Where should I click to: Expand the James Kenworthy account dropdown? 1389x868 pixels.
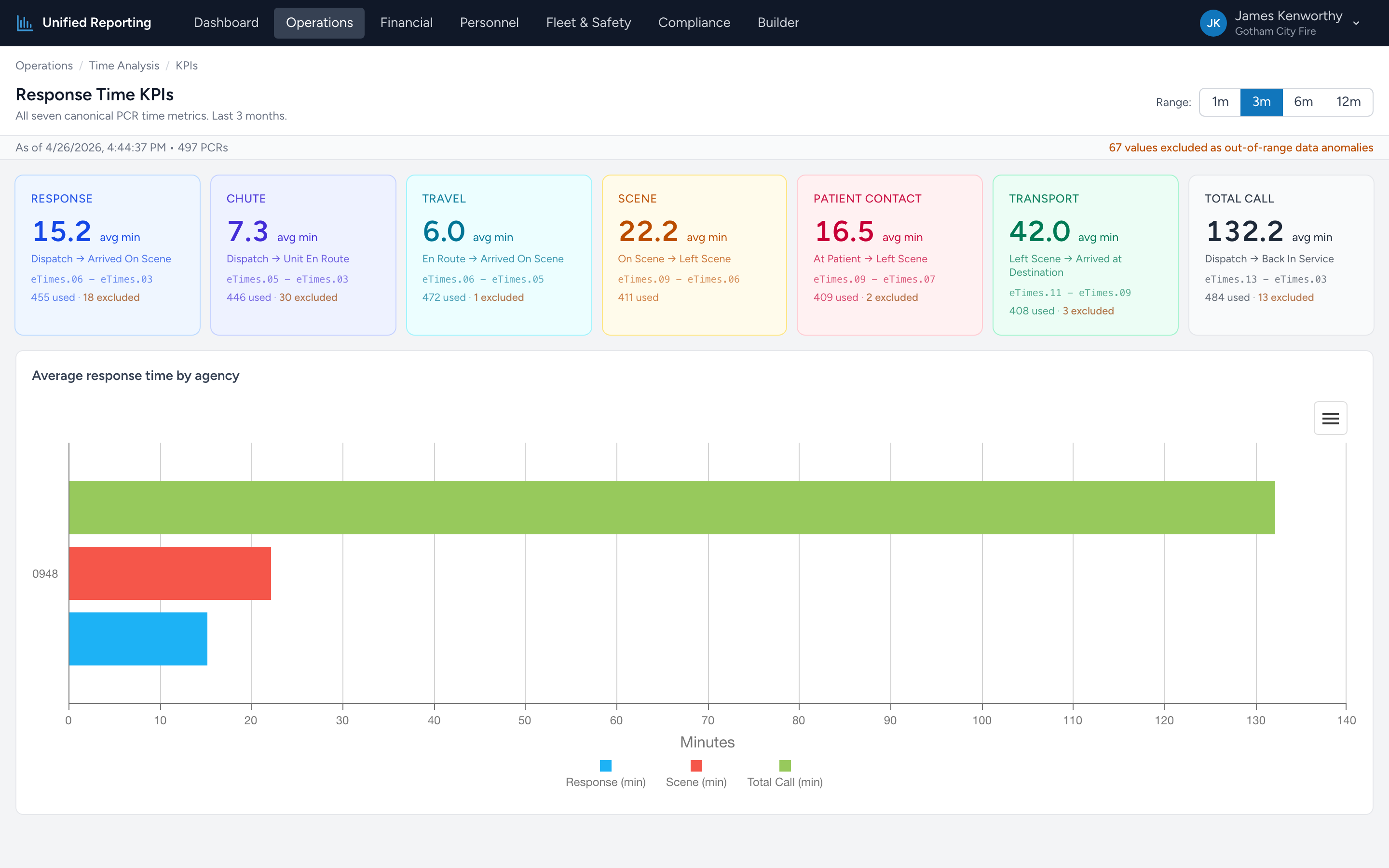coord(1356,24)
